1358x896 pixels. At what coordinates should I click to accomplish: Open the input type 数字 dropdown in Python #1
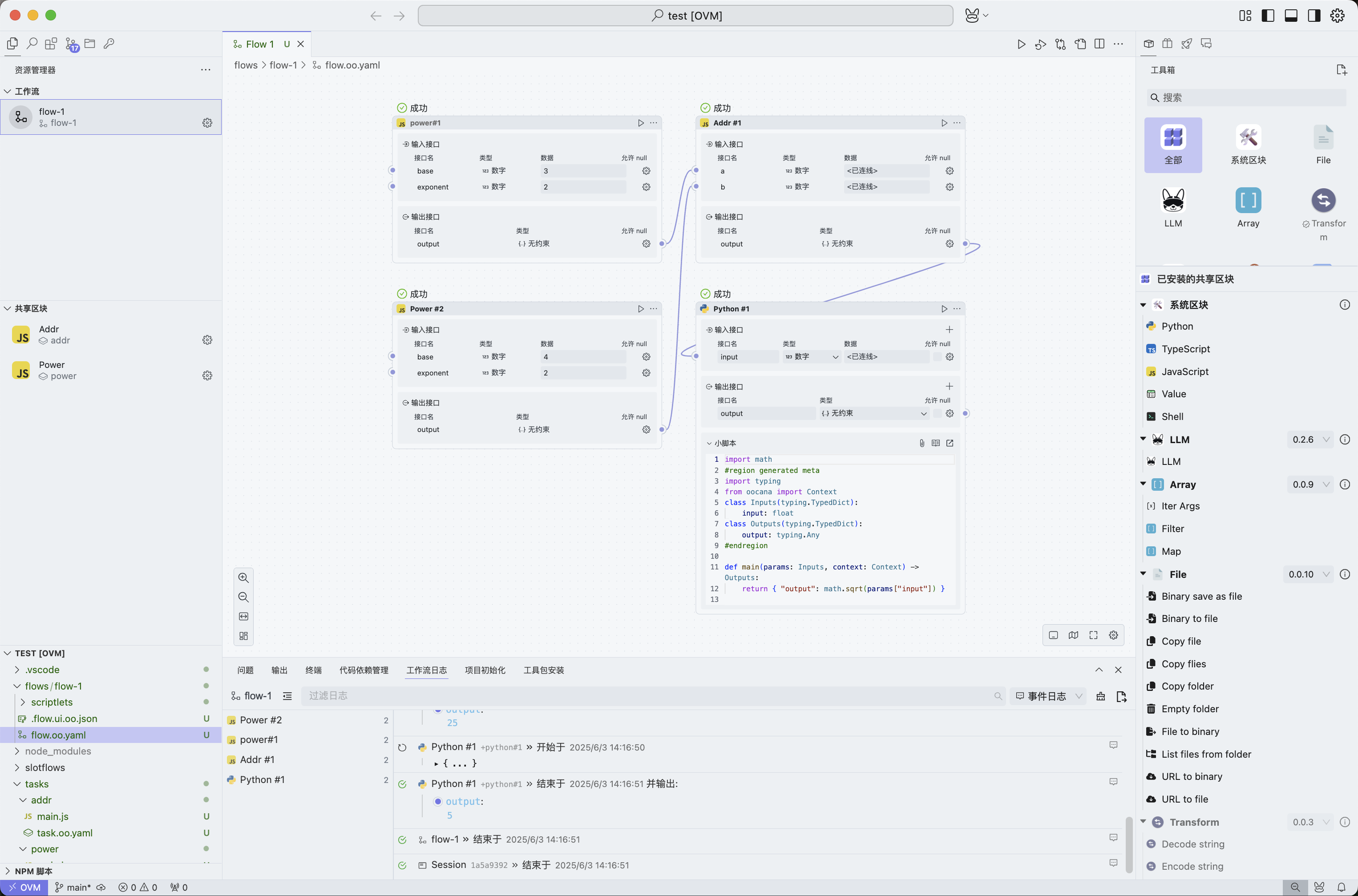coord(812,356)
